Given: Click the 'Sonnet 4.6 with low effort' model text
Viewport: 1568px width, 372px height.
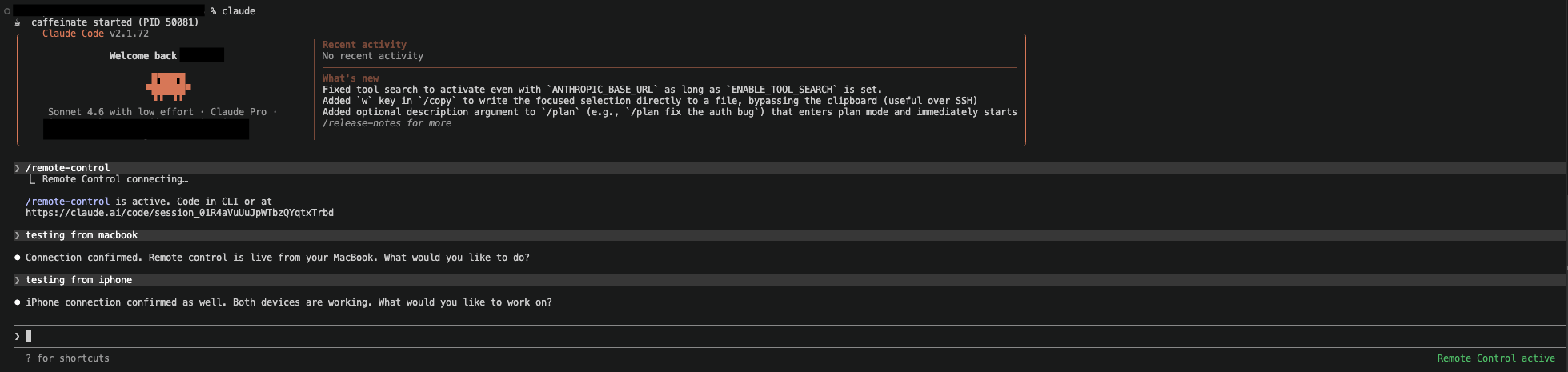Looking at the screenshot, I should (120, 112).
